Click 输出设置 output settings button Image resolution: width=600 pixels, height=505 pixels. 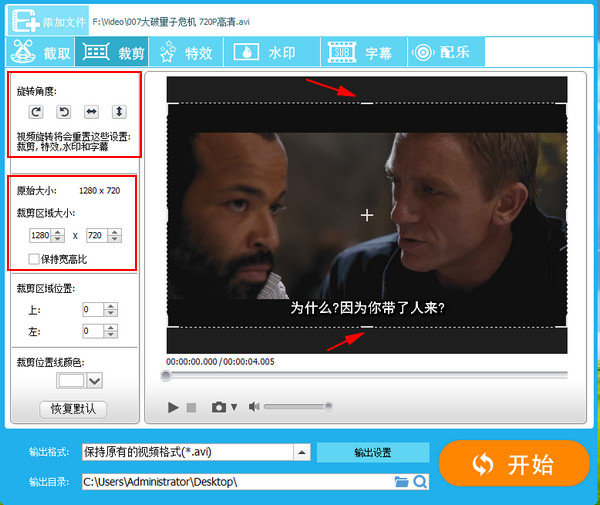[x=373, y=453]
